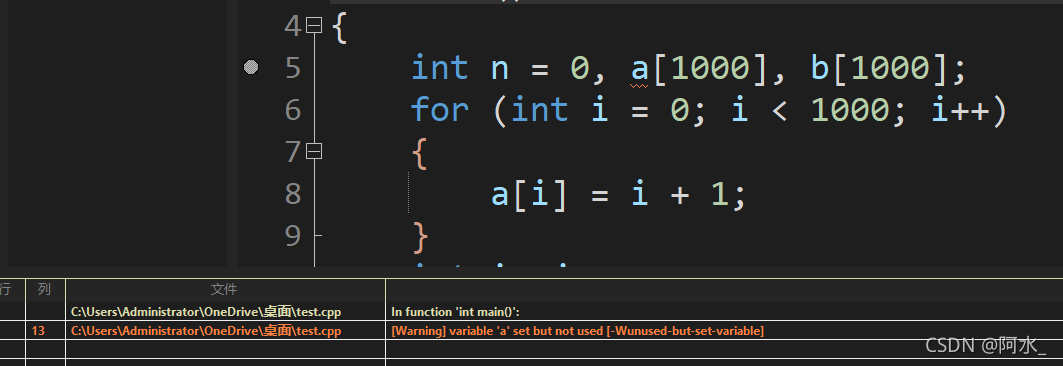Click 'n = 0' on line 5
This screenshot has width=1063, height=366.
pos(541,68)
